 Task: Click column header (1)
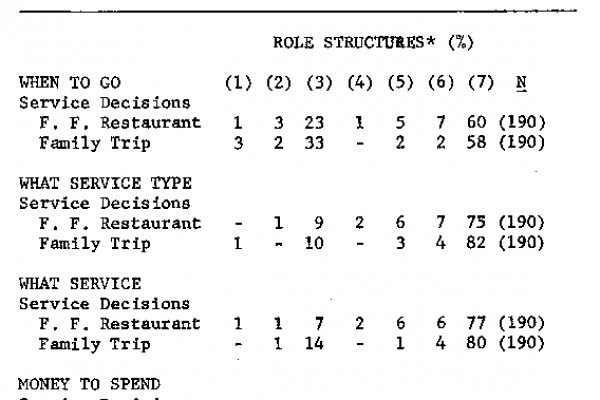pyautogui.click(x=238, y=83)
